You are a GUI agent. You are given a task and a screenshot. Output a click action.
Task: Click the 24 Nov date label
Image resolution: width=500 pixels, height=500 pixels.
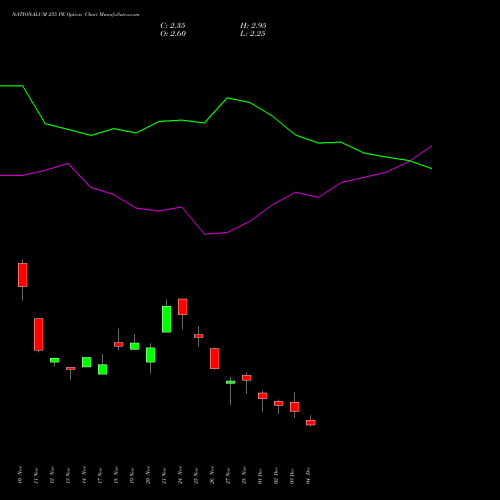point(180,475)
